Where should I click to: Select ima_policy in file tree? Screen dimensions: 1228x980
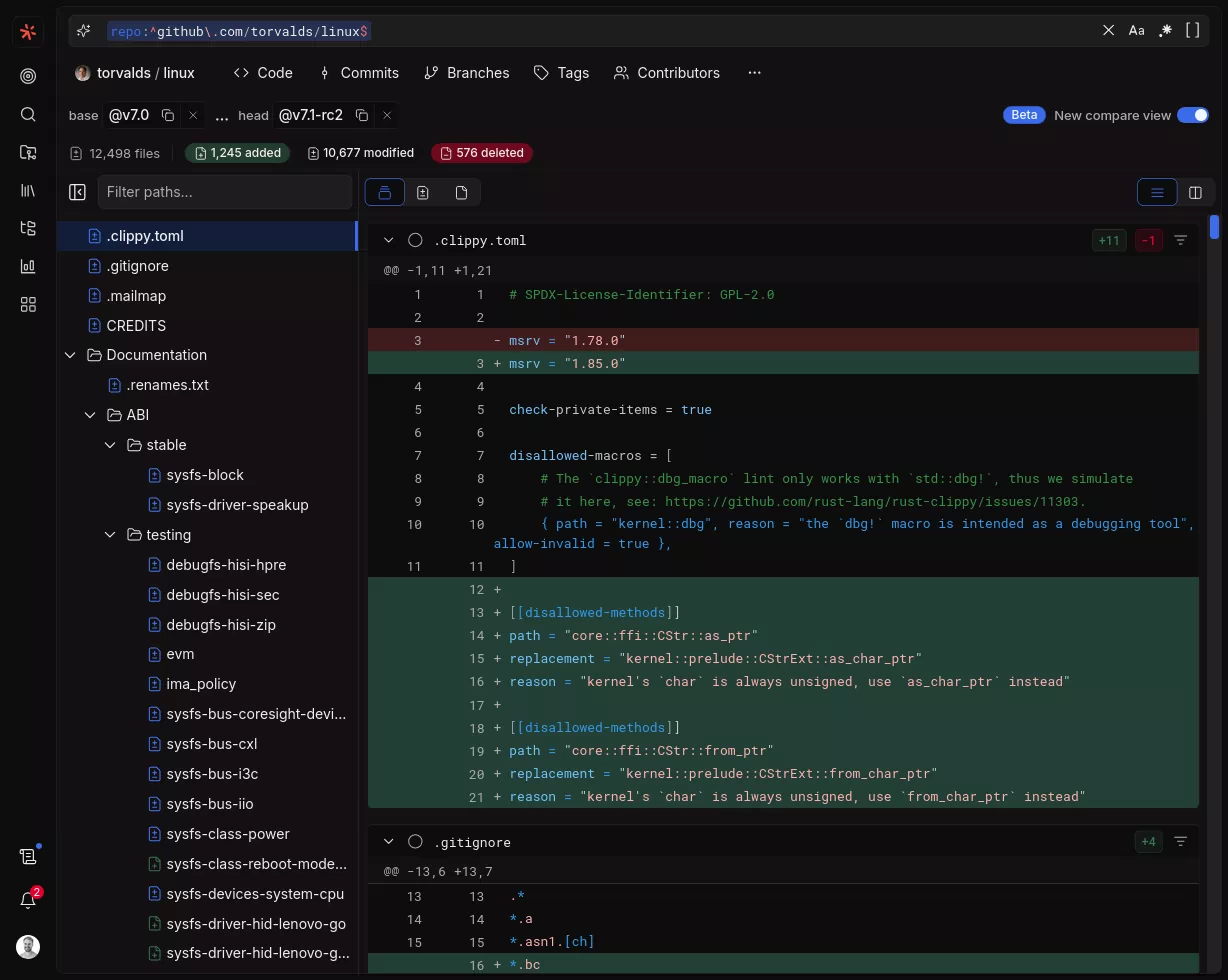[x=207, y=684]
